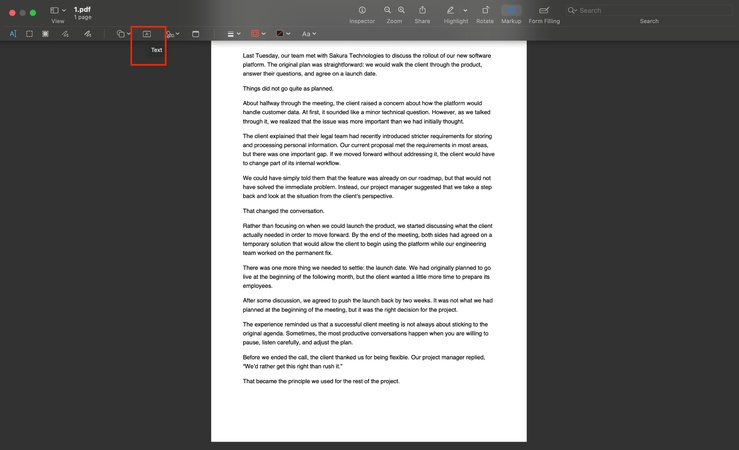This screenshot has width=739, height=450.
Task: Open the Aa Text Style menu
Action: pos(309,34)
